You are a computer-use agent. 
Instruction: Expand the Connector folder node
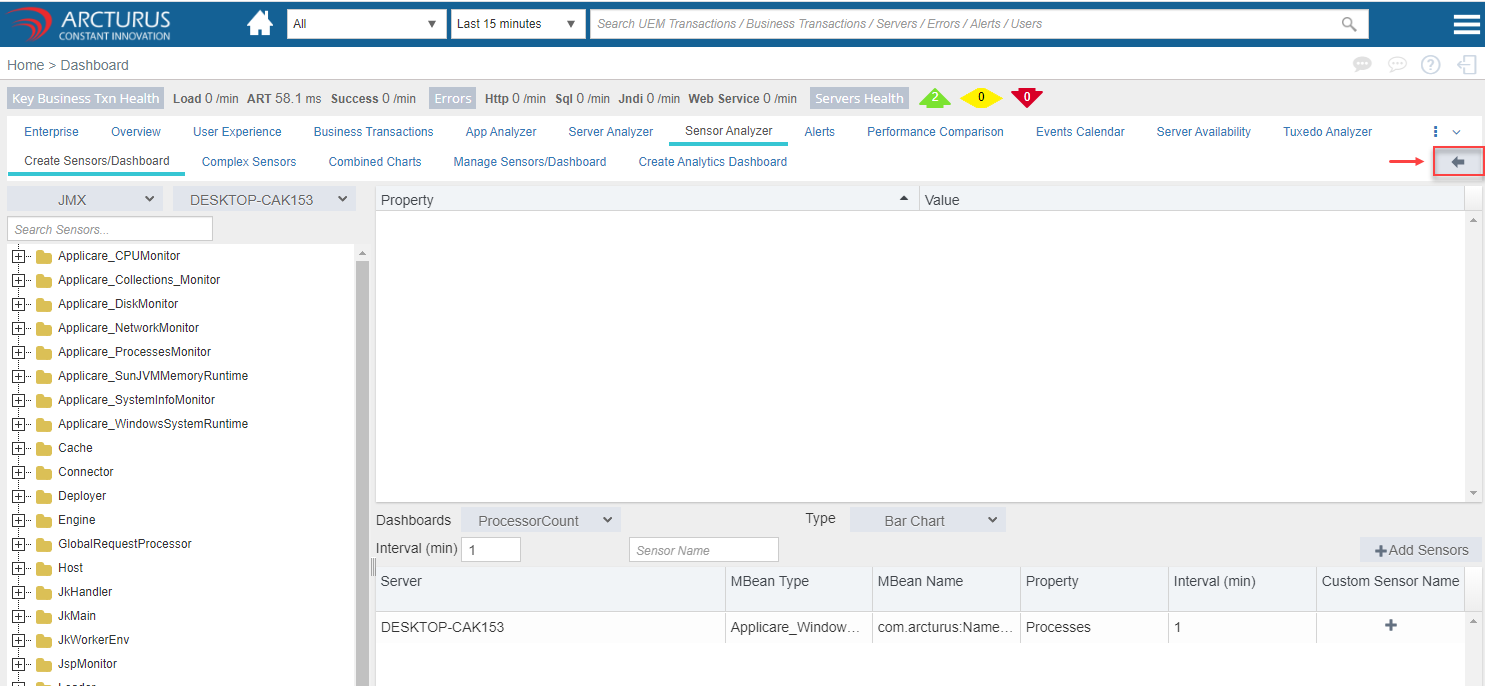[18, 472]
